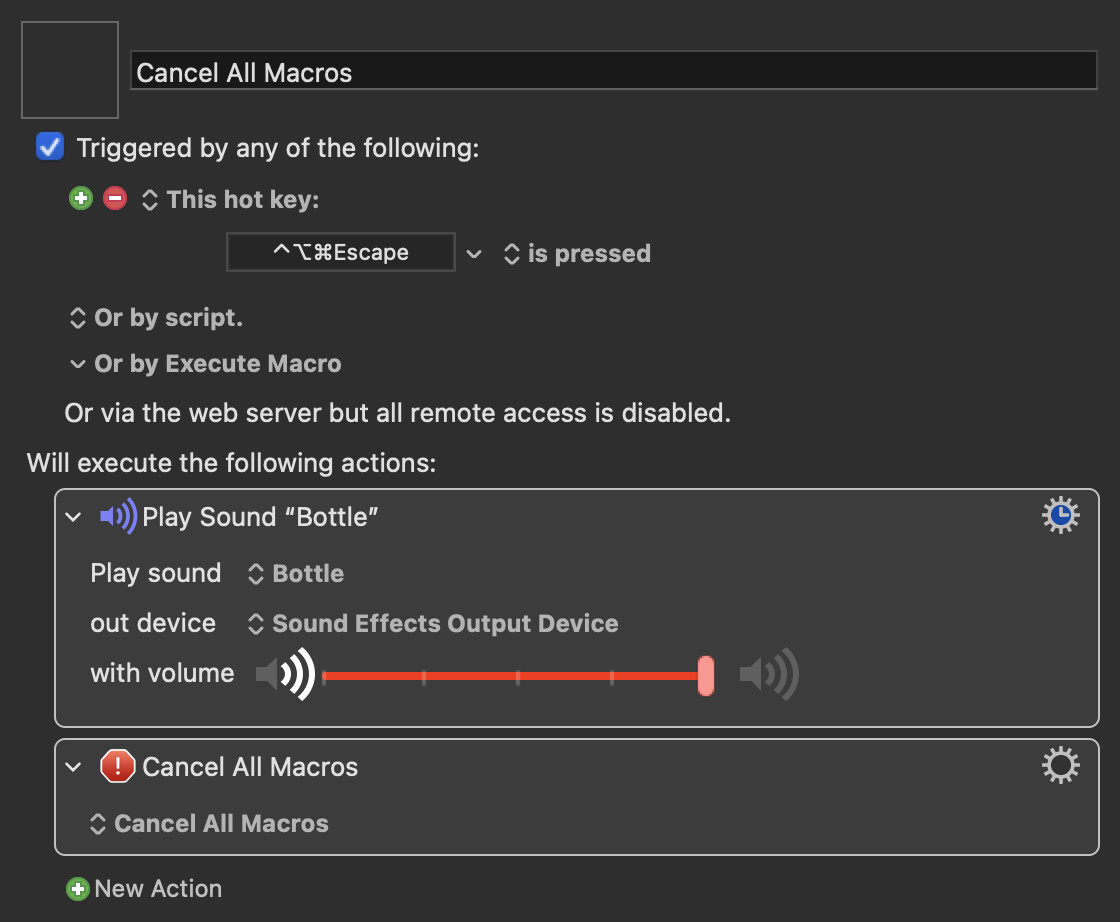
Task: Change the "is pressed" trigger condition popup
Action: pyautogui.click(x=577, y=254)
